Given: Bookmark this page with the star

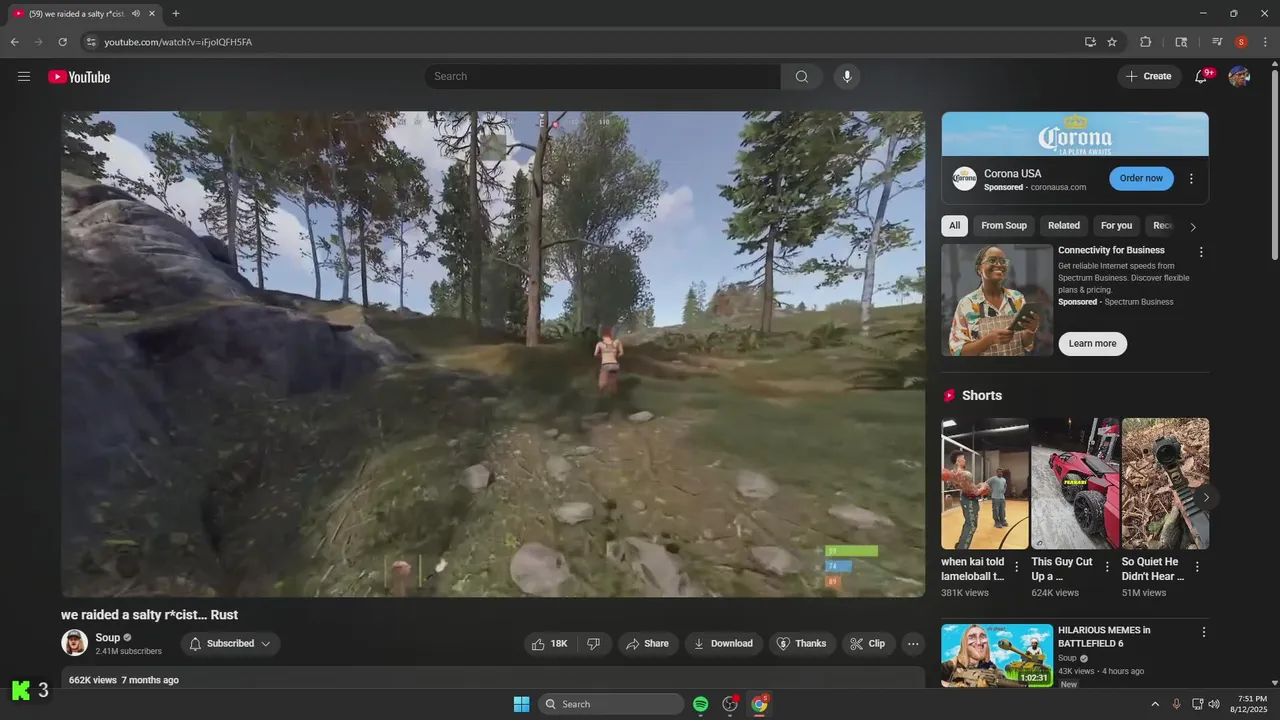Looking at the screenshot, I should (1112, 42).
